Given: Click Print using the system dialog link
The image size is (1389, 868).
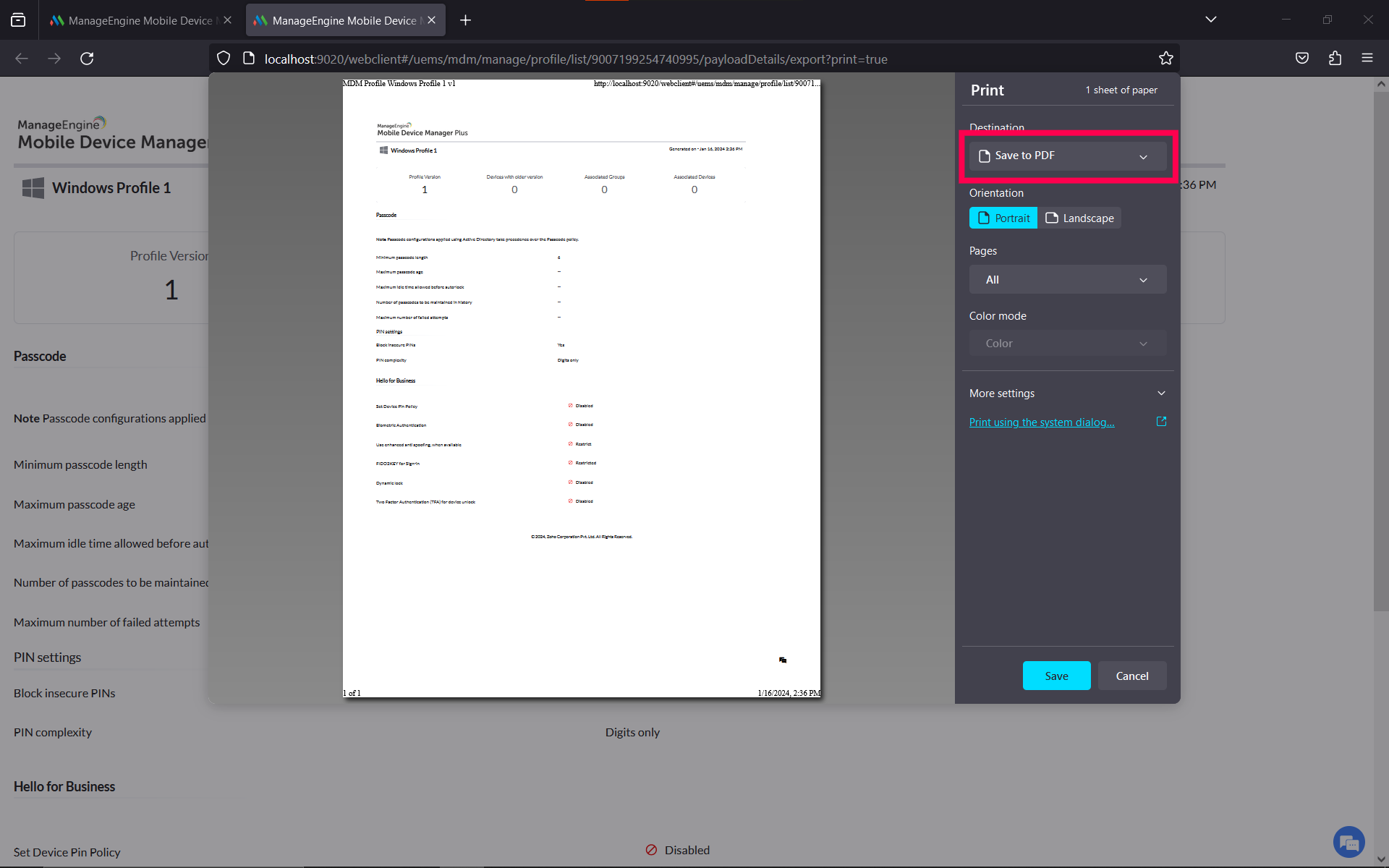Looking at the screenshot, I should (1042, 422).
